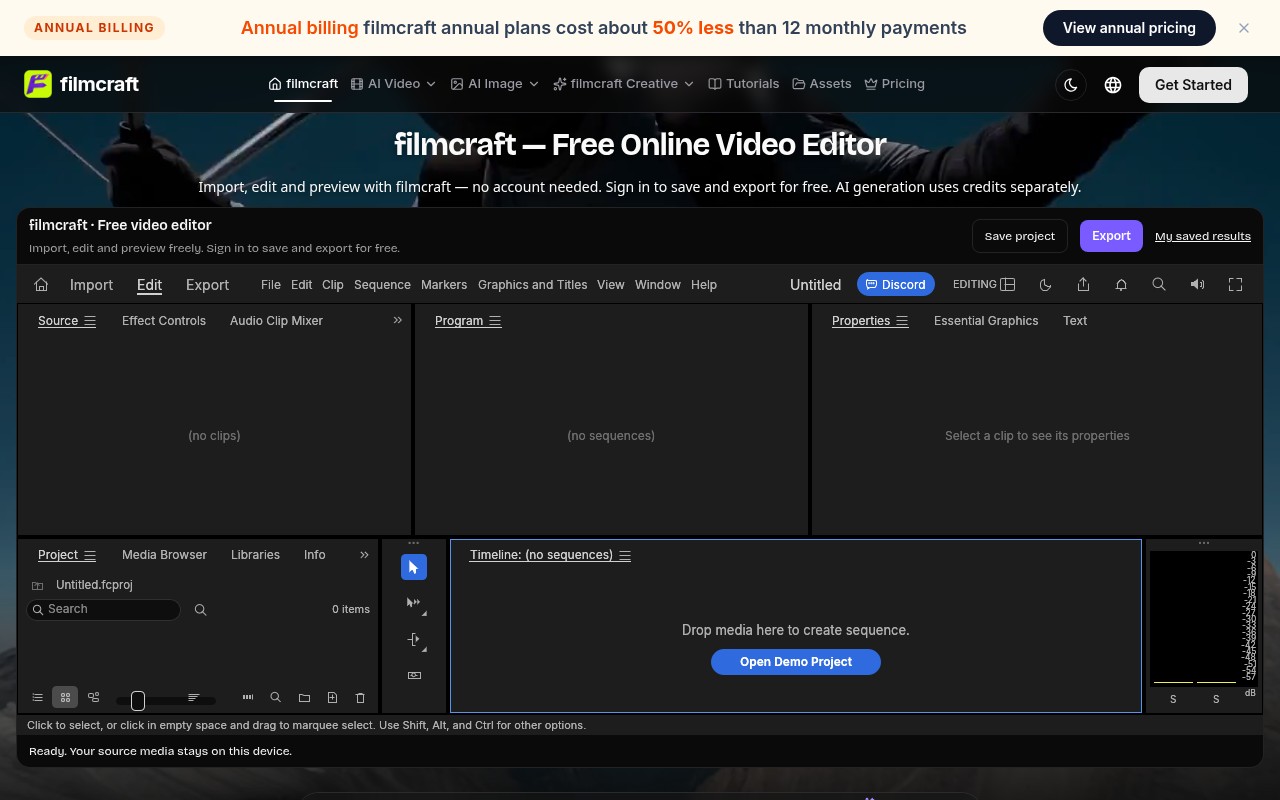The height and width of the screenshot is (800, 1280).
Task: Select the Selection arrow tool
Action: click(414, 567)
